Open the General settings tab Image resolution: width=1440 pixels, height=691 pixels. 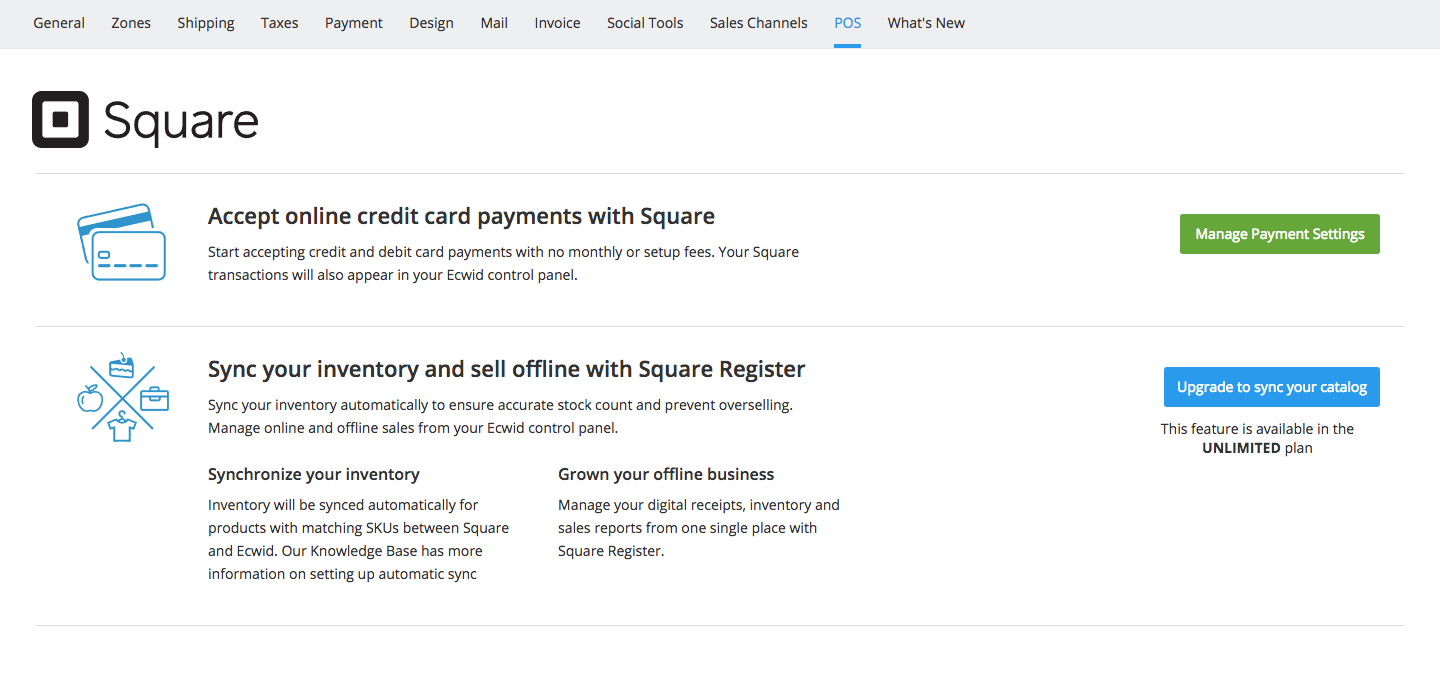click(x=59, y=23)
